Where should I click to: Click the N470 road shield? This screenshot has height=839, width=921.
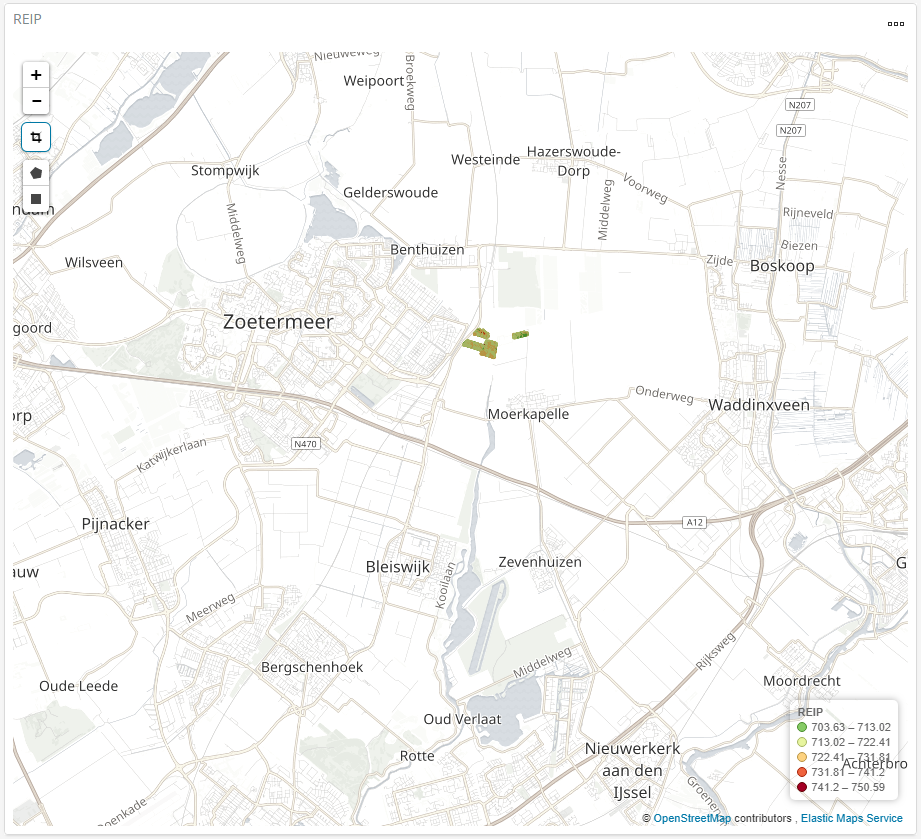[306, 444]
